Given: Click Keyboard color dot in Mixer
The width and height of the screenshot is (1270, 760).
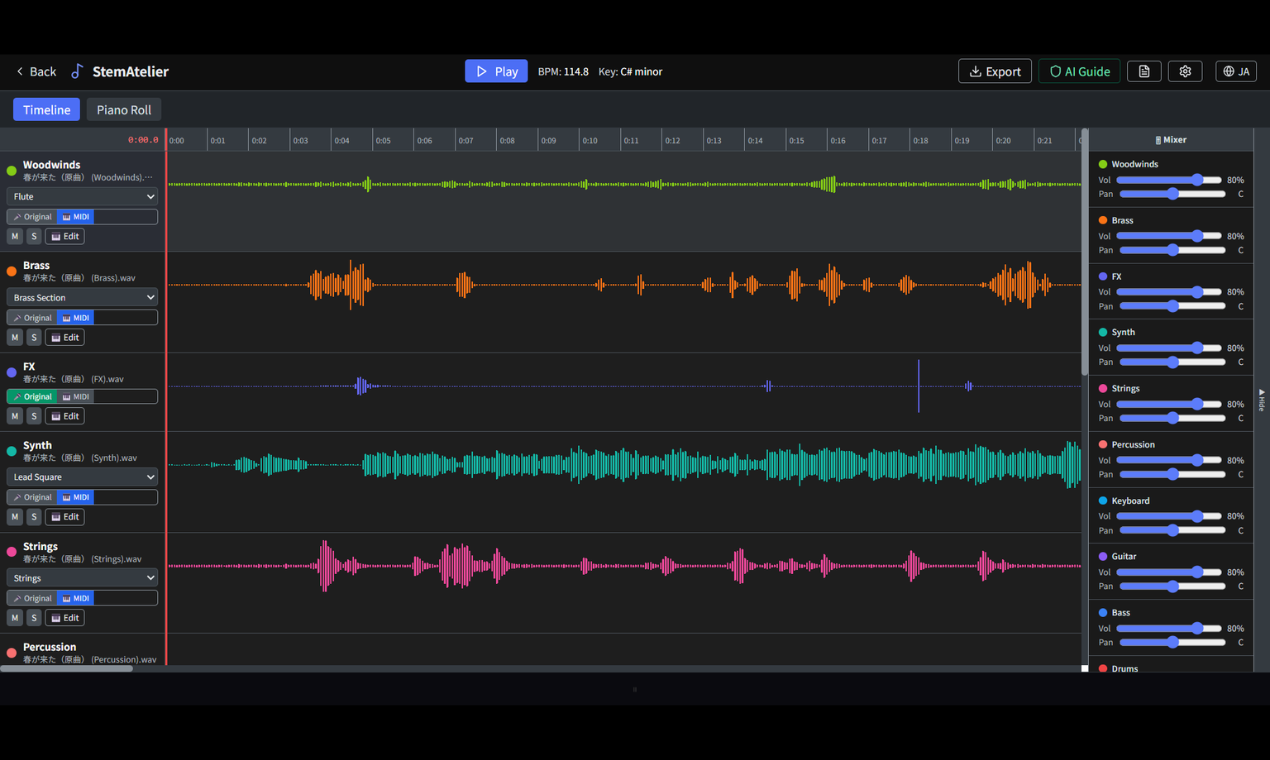Looking at the screenshot, I should tap(1103, 500).
